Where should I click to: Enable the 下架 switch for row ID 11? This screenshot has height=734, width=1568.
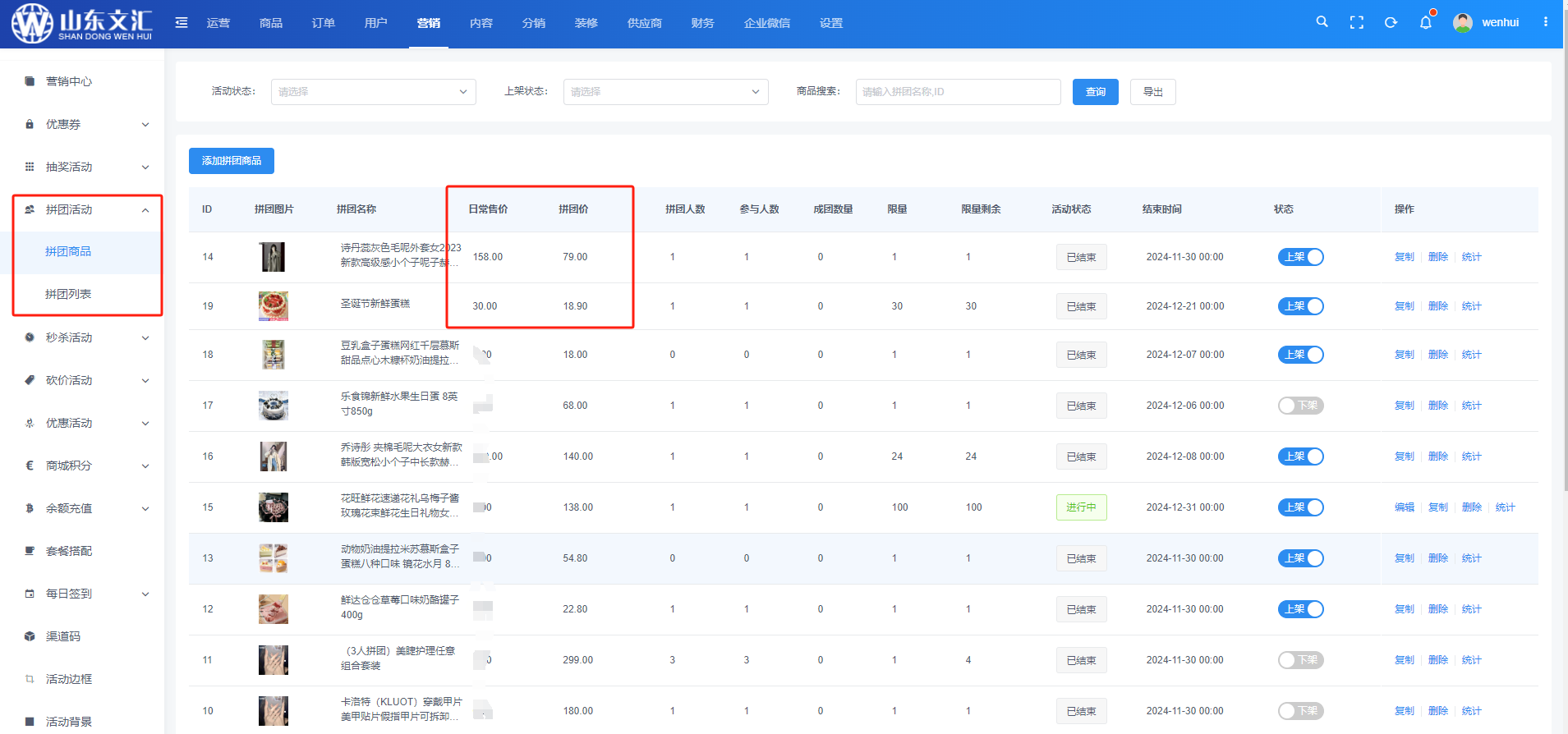coord(1300,660)
